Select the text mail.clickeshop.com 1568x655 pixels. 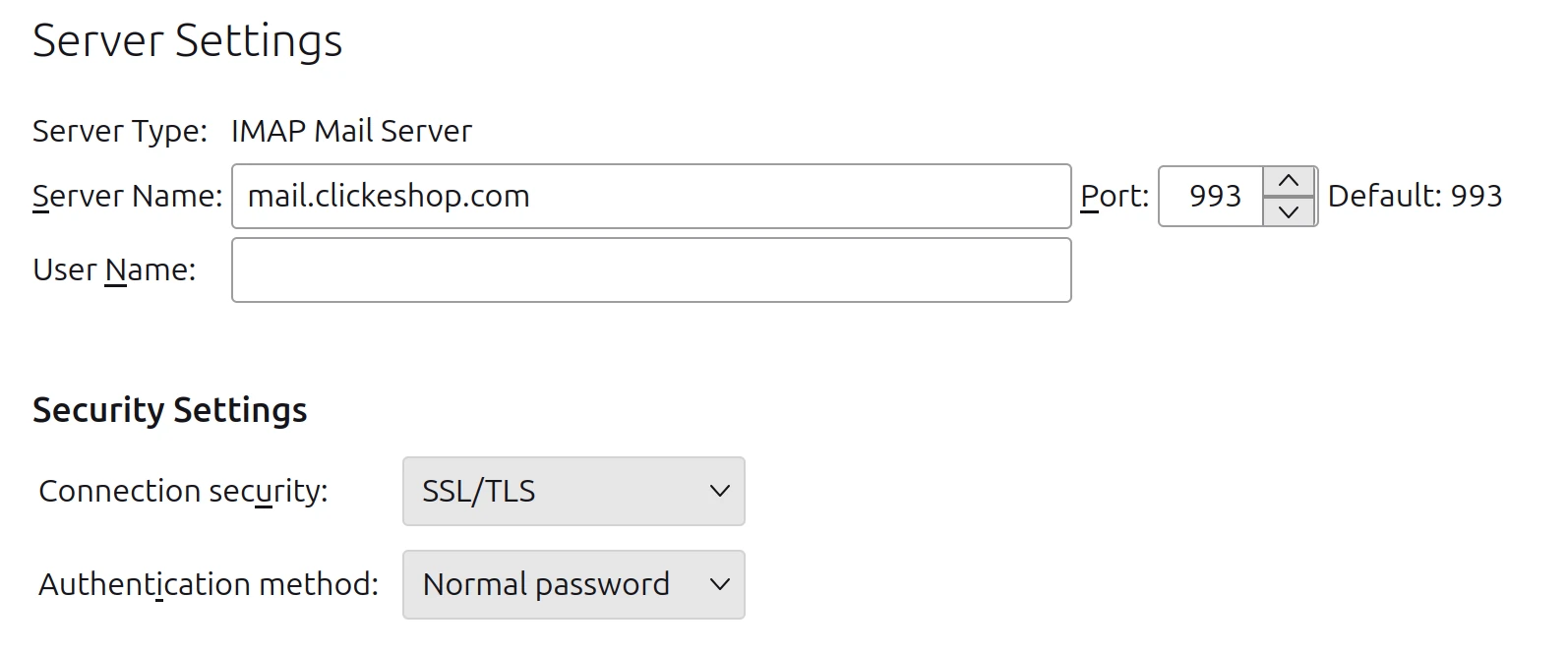pos(390,196)
